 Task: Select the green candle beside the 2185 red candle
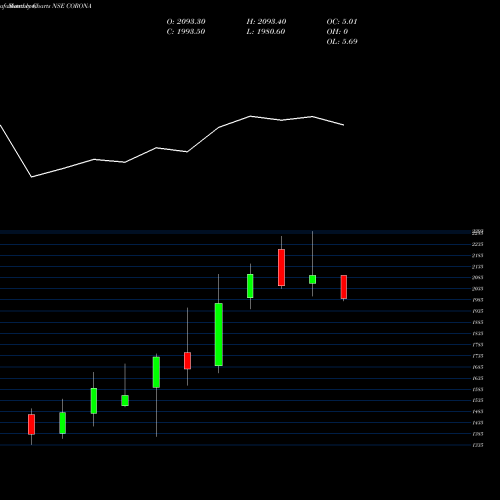[x=250, y=286]
